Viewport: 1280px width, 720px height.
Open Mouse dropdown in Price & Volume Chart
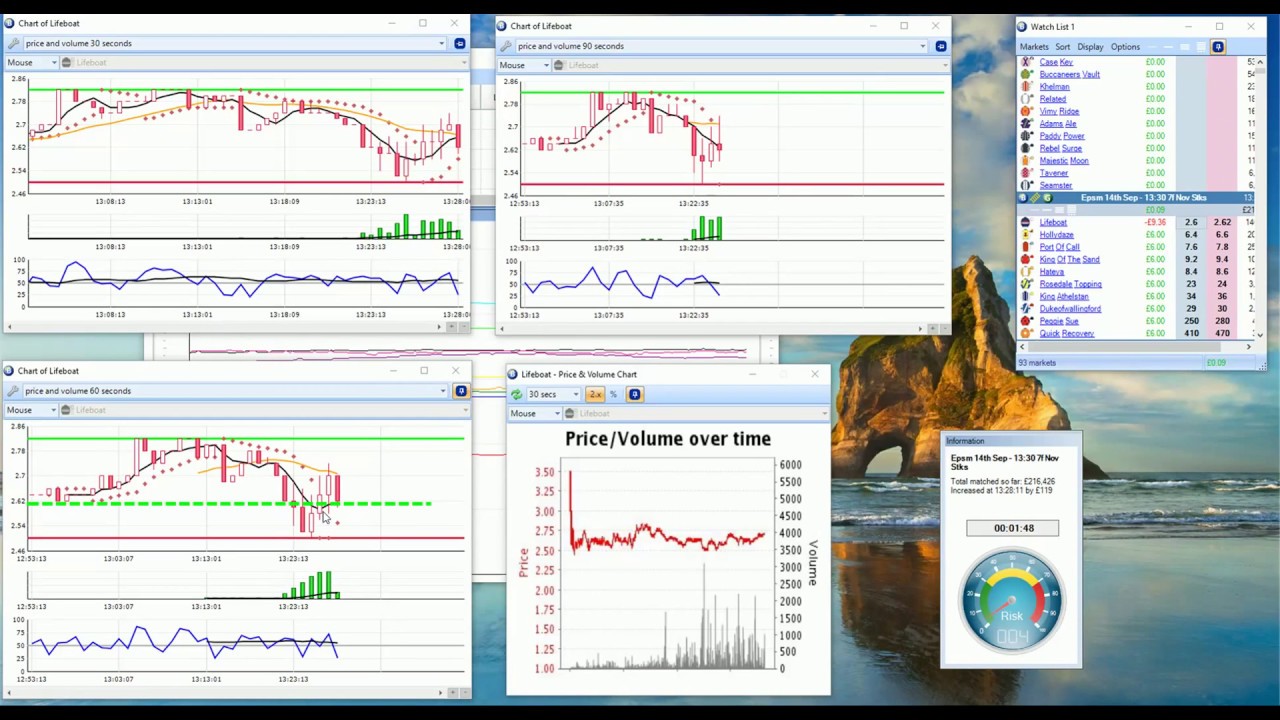(535, 413)
